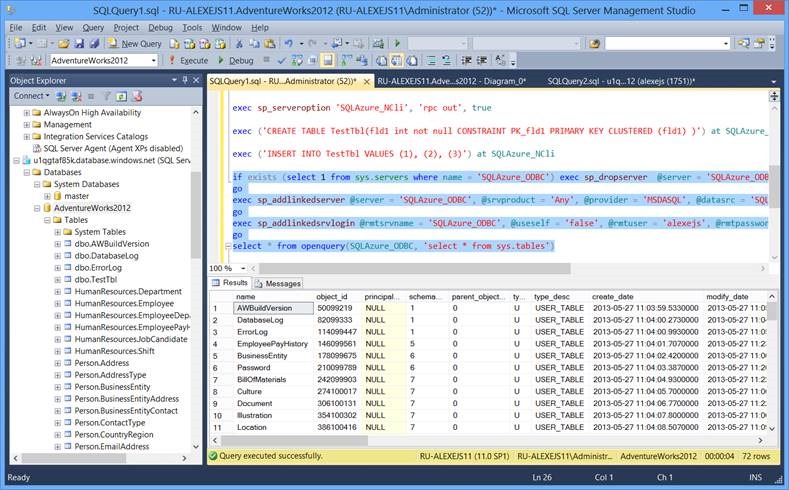Viewport: 789px width, 490px height.
Task: Close the SQLQuery1.sql tab
Action: pyautogui.click(x=367, y=81)
